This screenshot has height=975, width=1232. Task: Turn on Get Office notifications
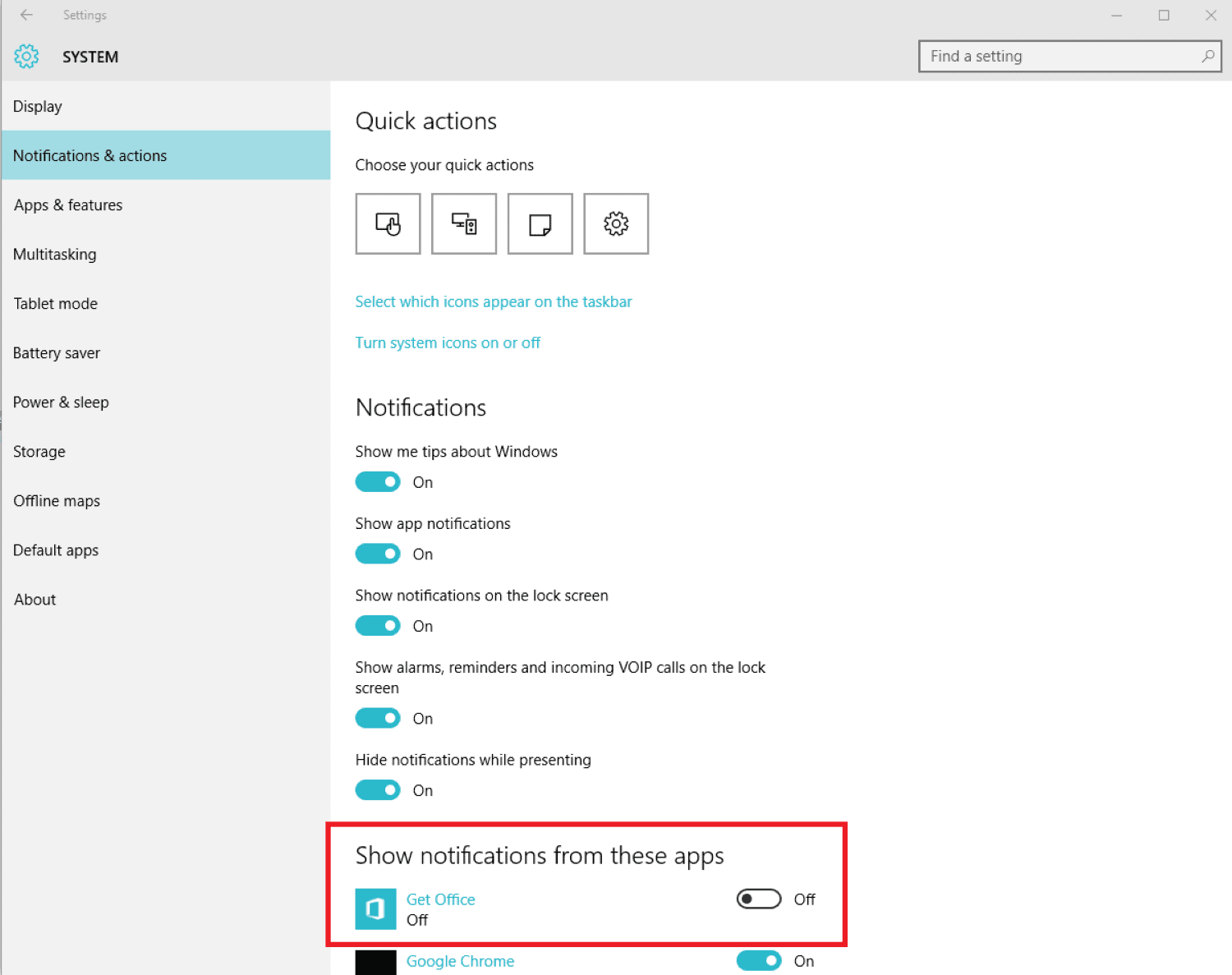coord(759,899)
